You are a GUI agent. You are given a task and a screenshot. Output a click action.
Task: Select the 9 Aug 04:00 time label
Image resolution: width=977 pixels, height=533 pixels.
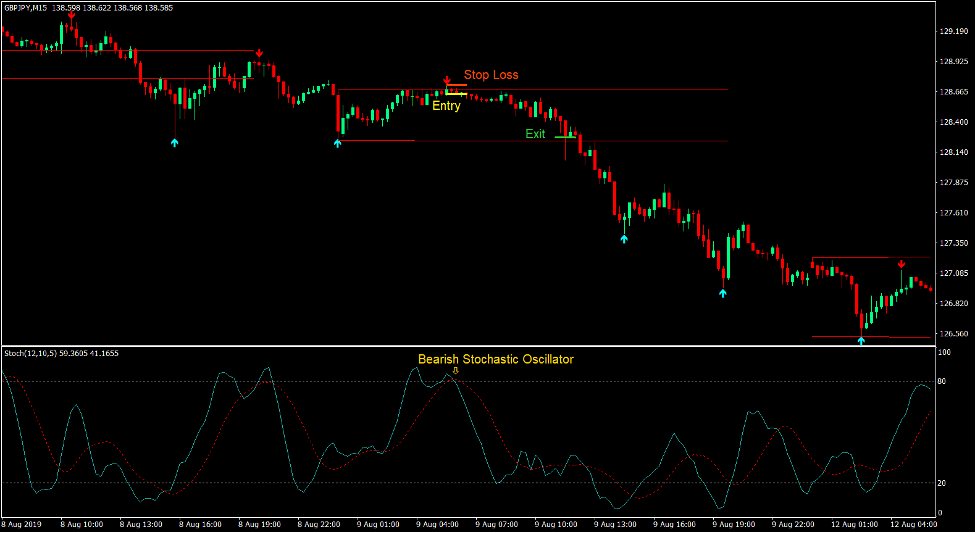(436, 524)
